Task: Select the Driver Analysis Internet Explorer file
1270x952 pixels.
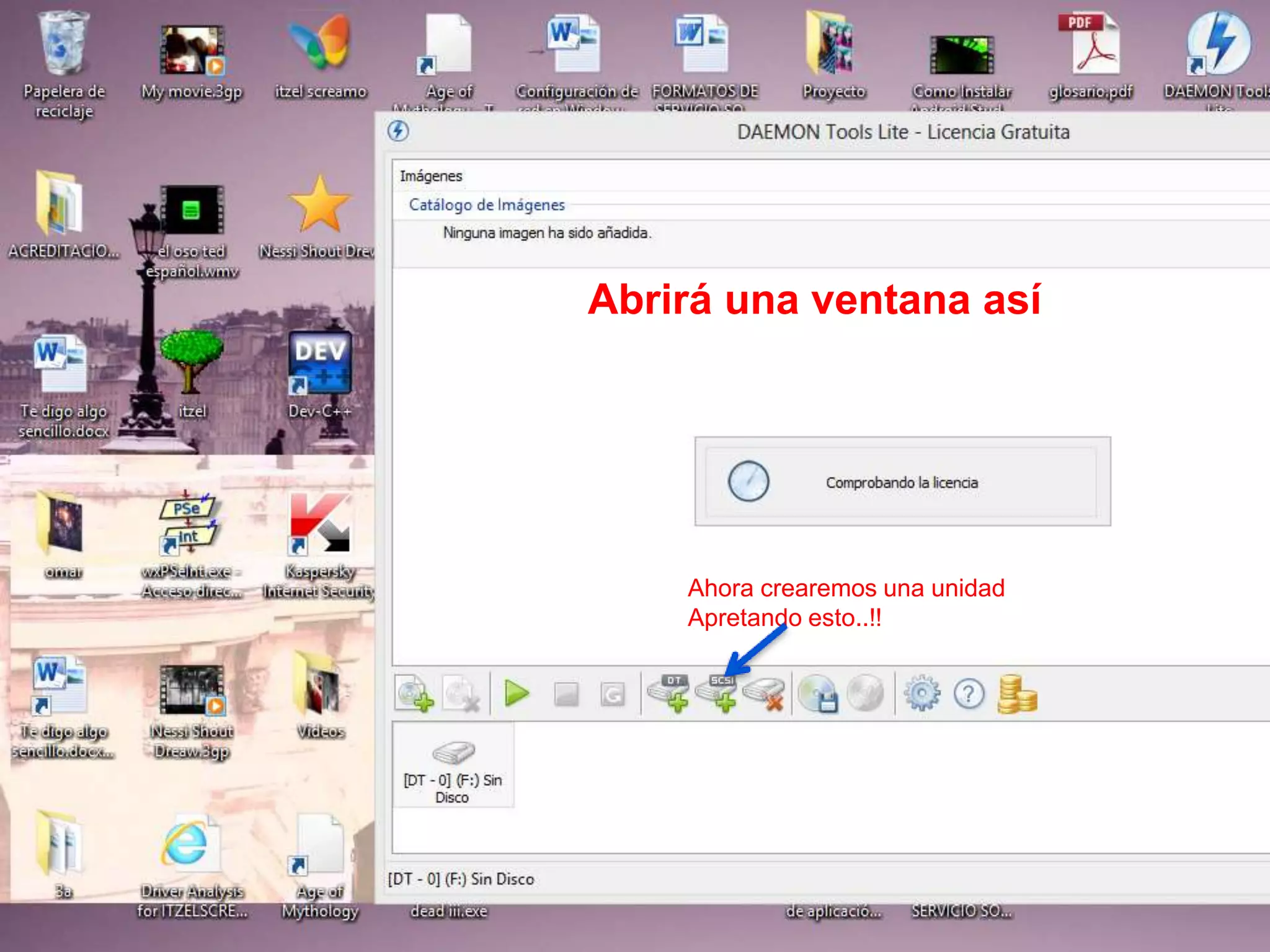Action: click(192, 866)
